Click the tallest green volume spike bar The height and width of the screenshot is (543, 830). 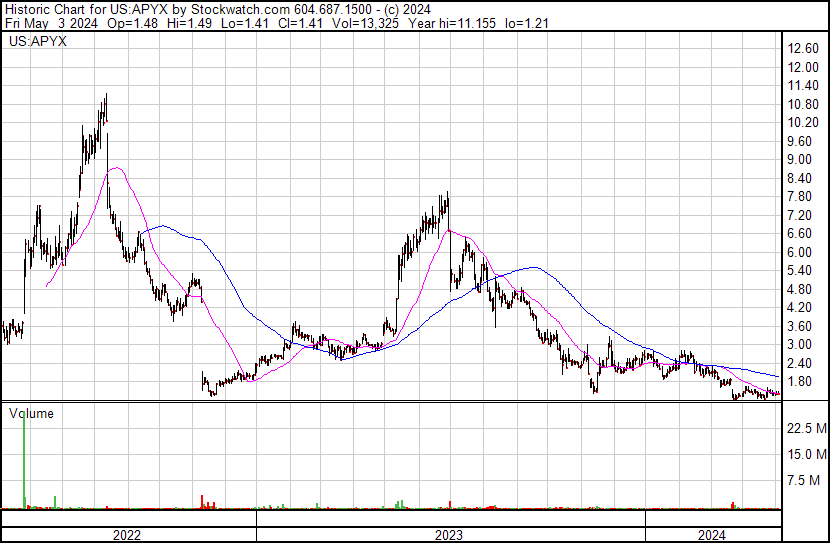click(x=24, y=459)
